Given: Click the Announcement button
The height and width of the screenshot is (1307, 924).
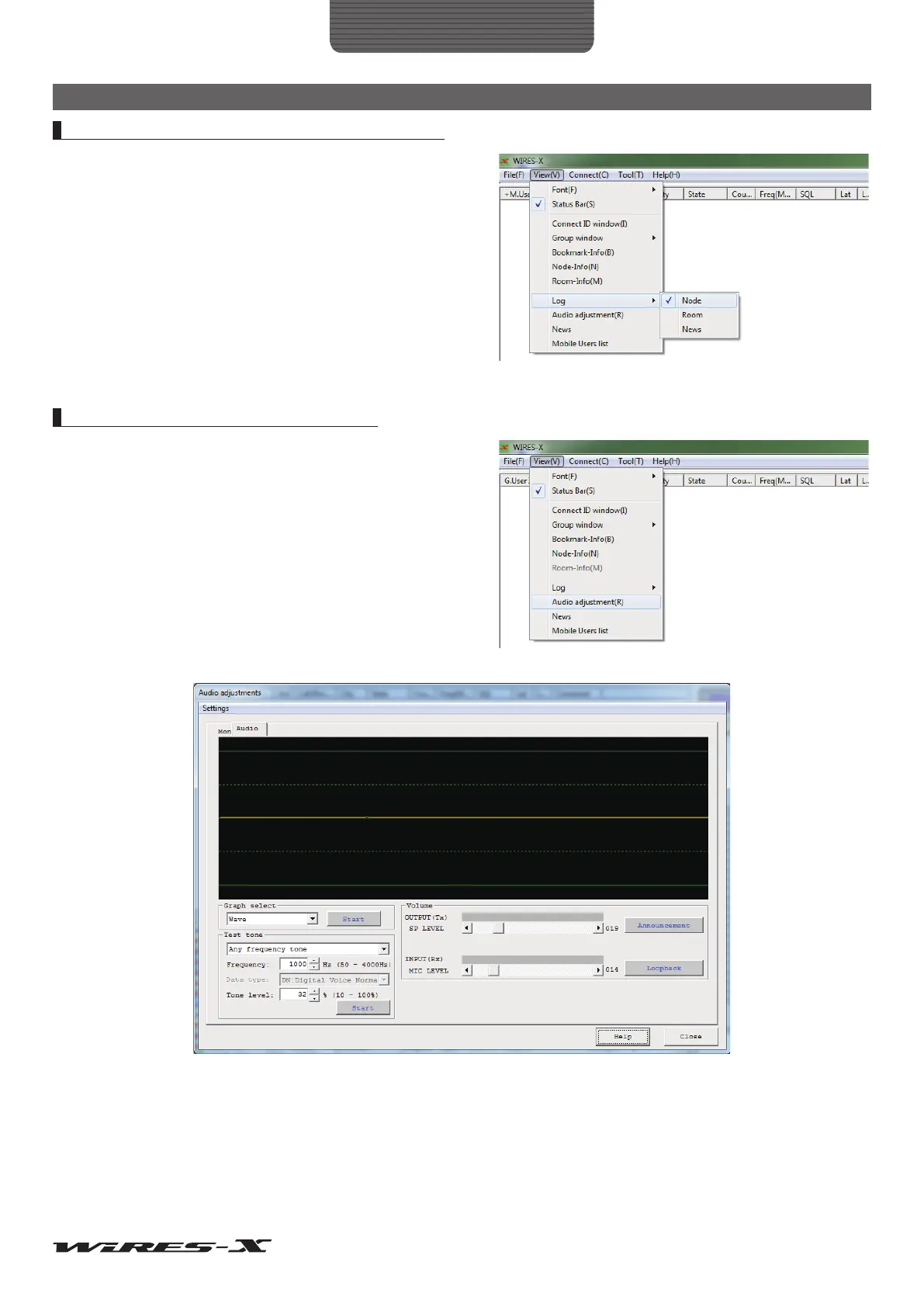Looking at the screenshot, I should click(664, 925).
